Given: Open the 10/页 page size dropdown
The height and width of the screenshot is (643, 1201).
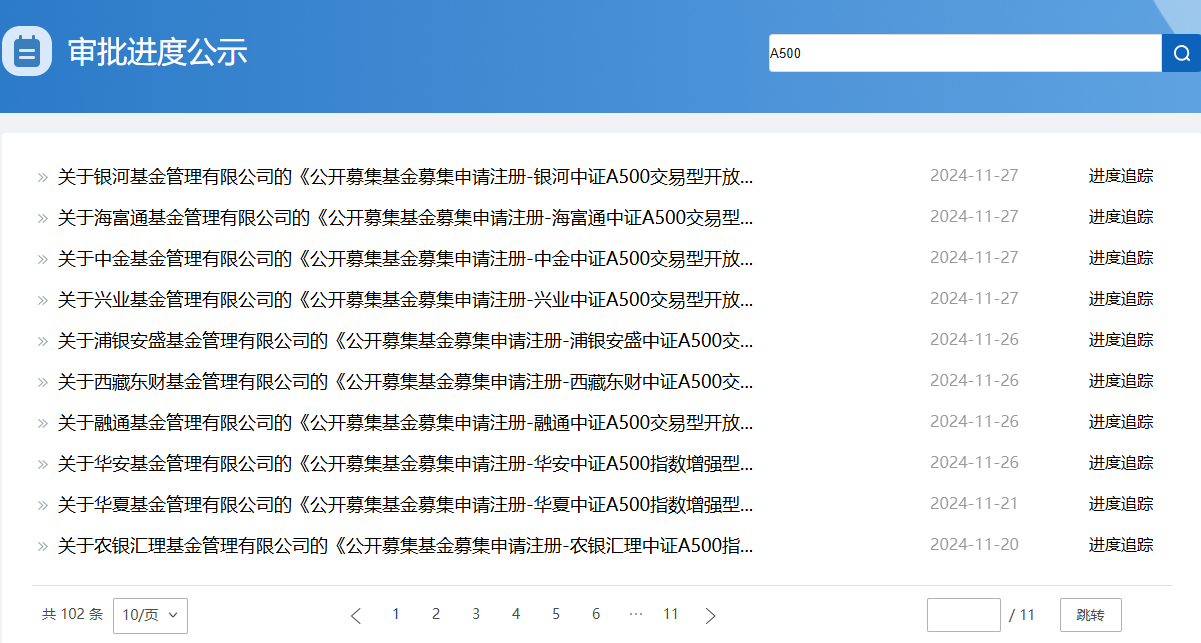Looking at the screenshot, I should [150, 615].
